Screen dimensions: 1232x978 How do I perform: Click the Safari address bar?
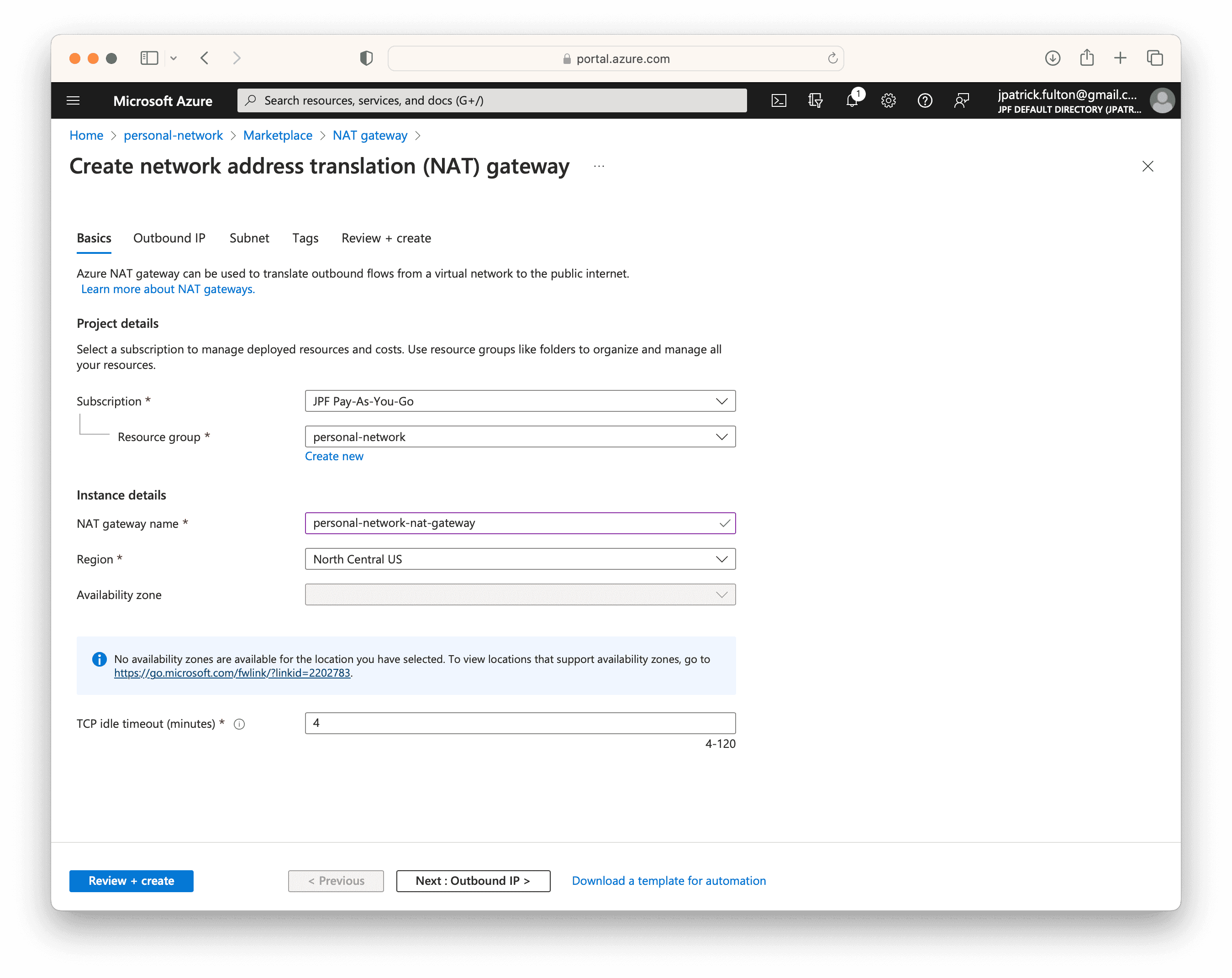coord(616,58)
